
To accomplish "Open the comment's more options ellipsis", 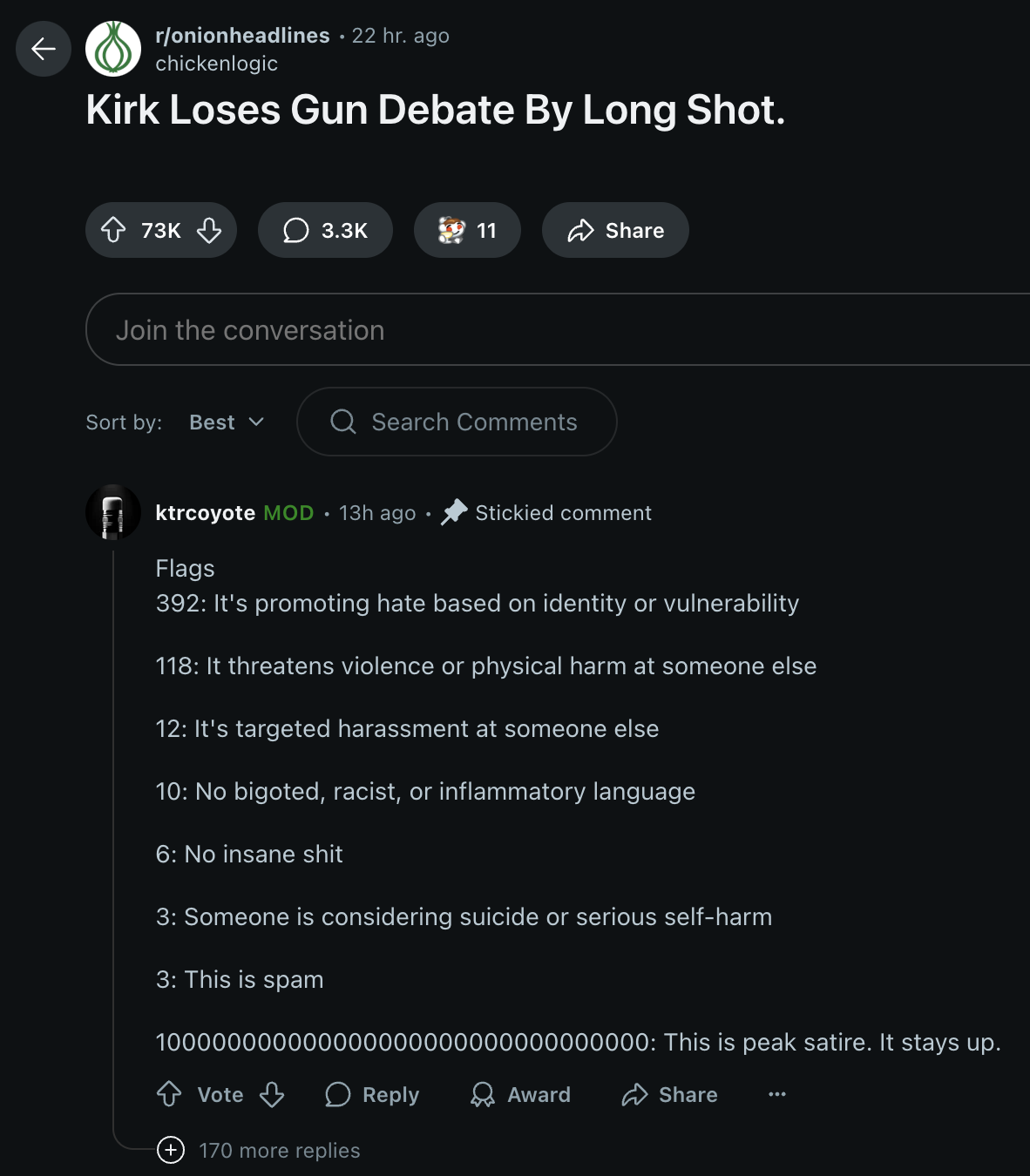I will coord(777,1094).
